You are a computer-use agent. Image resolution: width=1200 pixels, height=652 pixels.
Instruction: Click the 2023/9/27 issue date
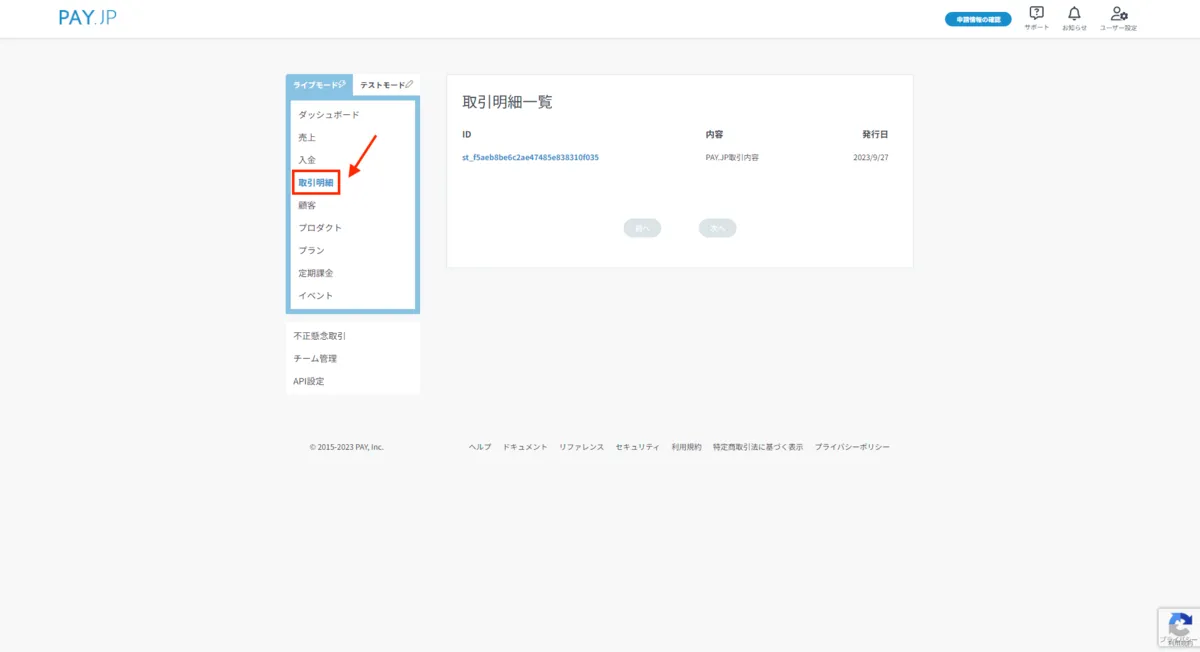(870, 158)
